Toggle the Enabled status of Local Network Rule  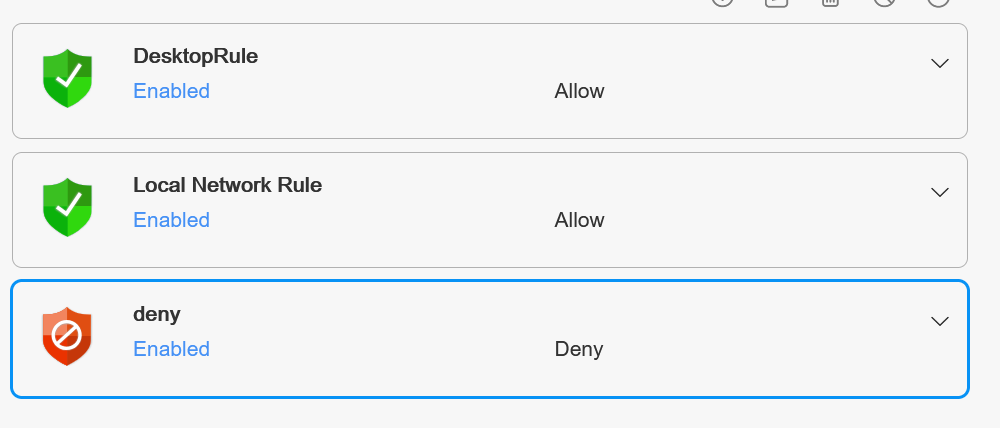pos(172,219)
